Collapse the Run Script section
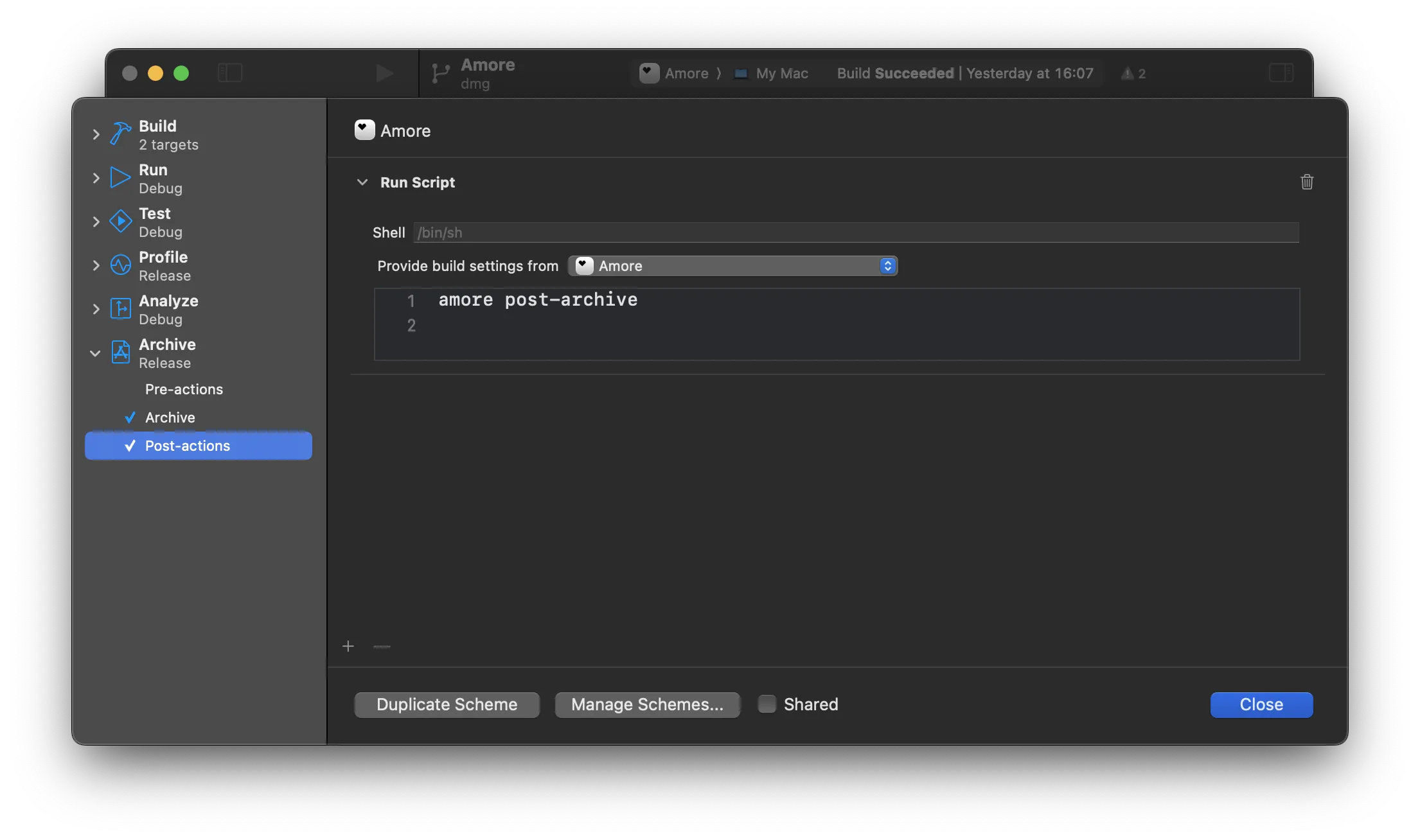 362,182
